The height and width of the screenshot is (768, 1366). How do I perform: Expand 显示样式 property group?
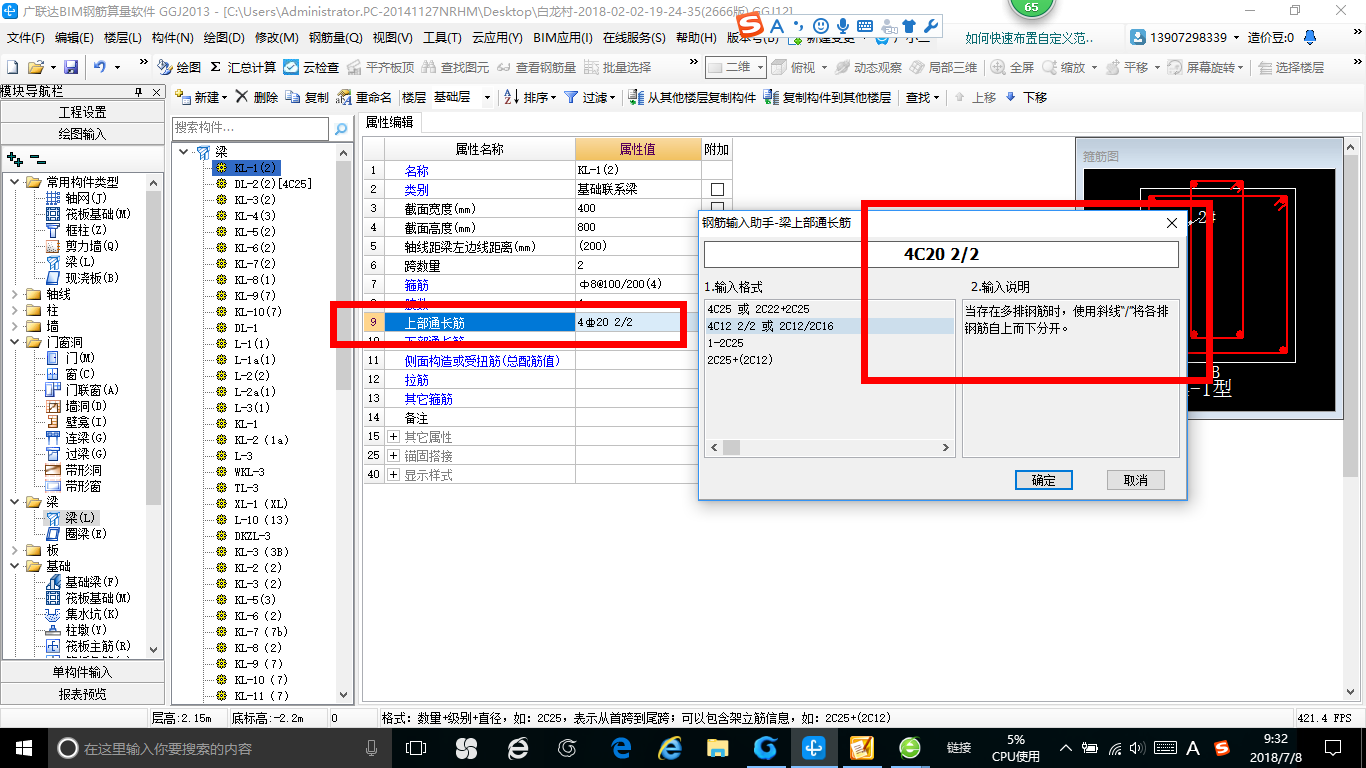coord(393,475)
